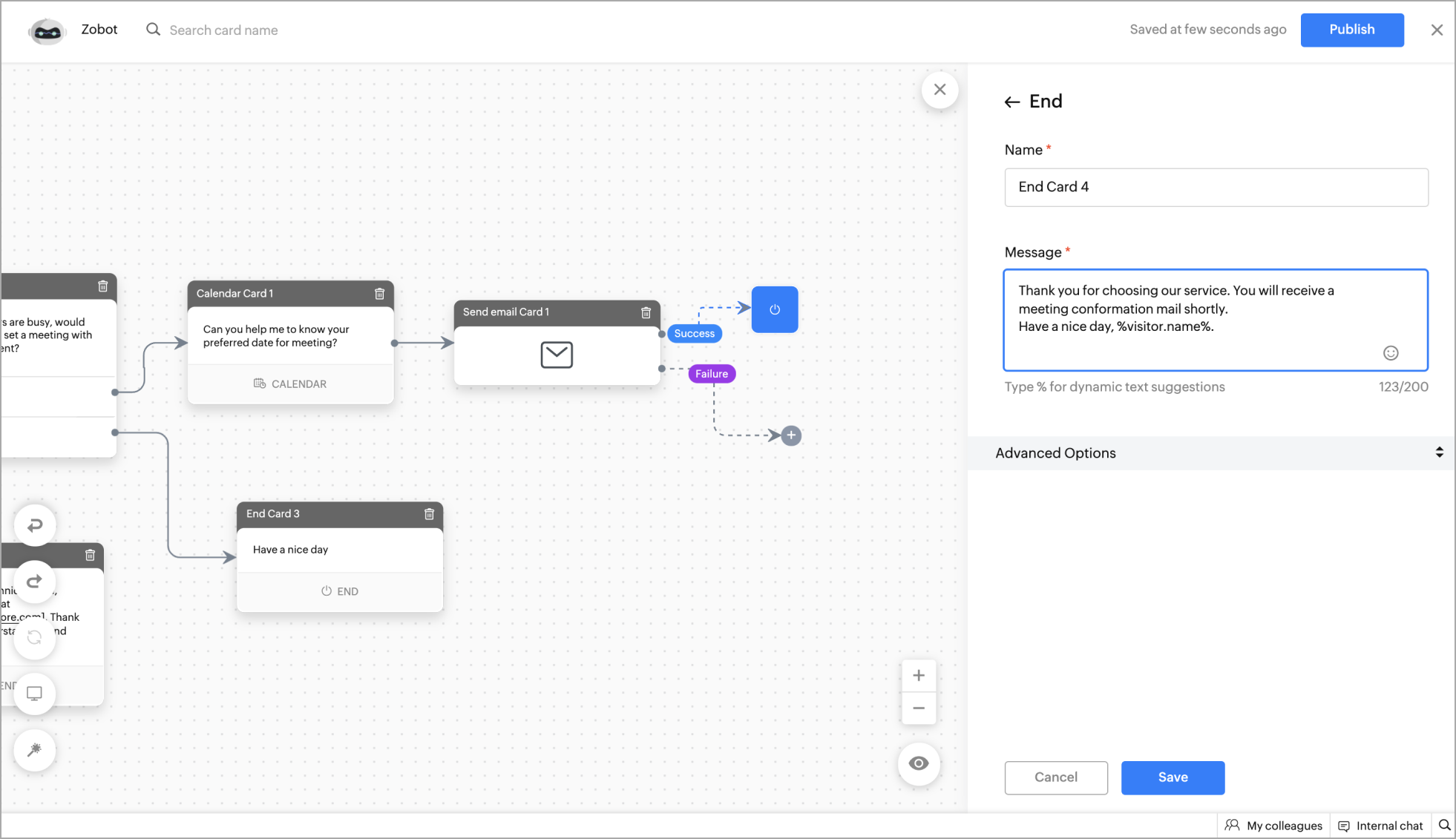Image resolution: width=1456 pixels, height=839 pixels.
Task: Delete the partially visible top-left card
Action: click(x=103, y=286)
